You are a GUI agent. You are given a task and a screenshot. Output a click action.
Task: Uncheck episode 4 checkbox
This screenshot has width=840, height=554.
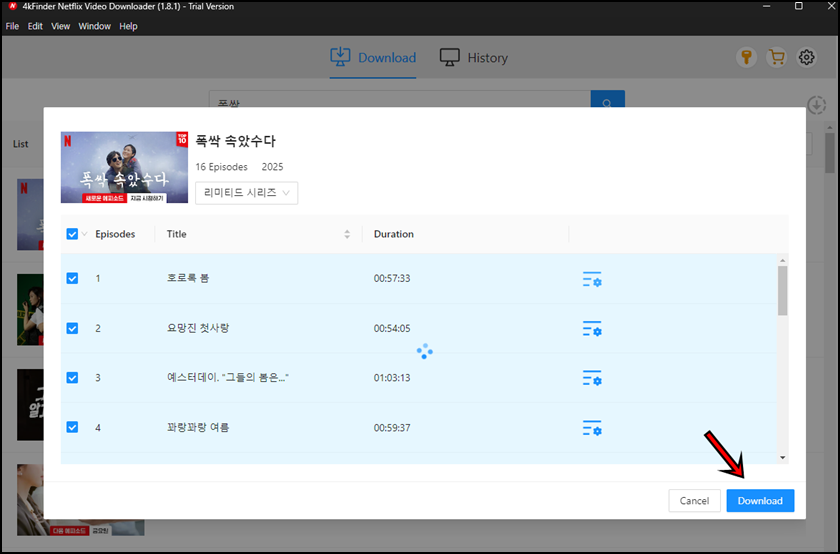point(72,427)
